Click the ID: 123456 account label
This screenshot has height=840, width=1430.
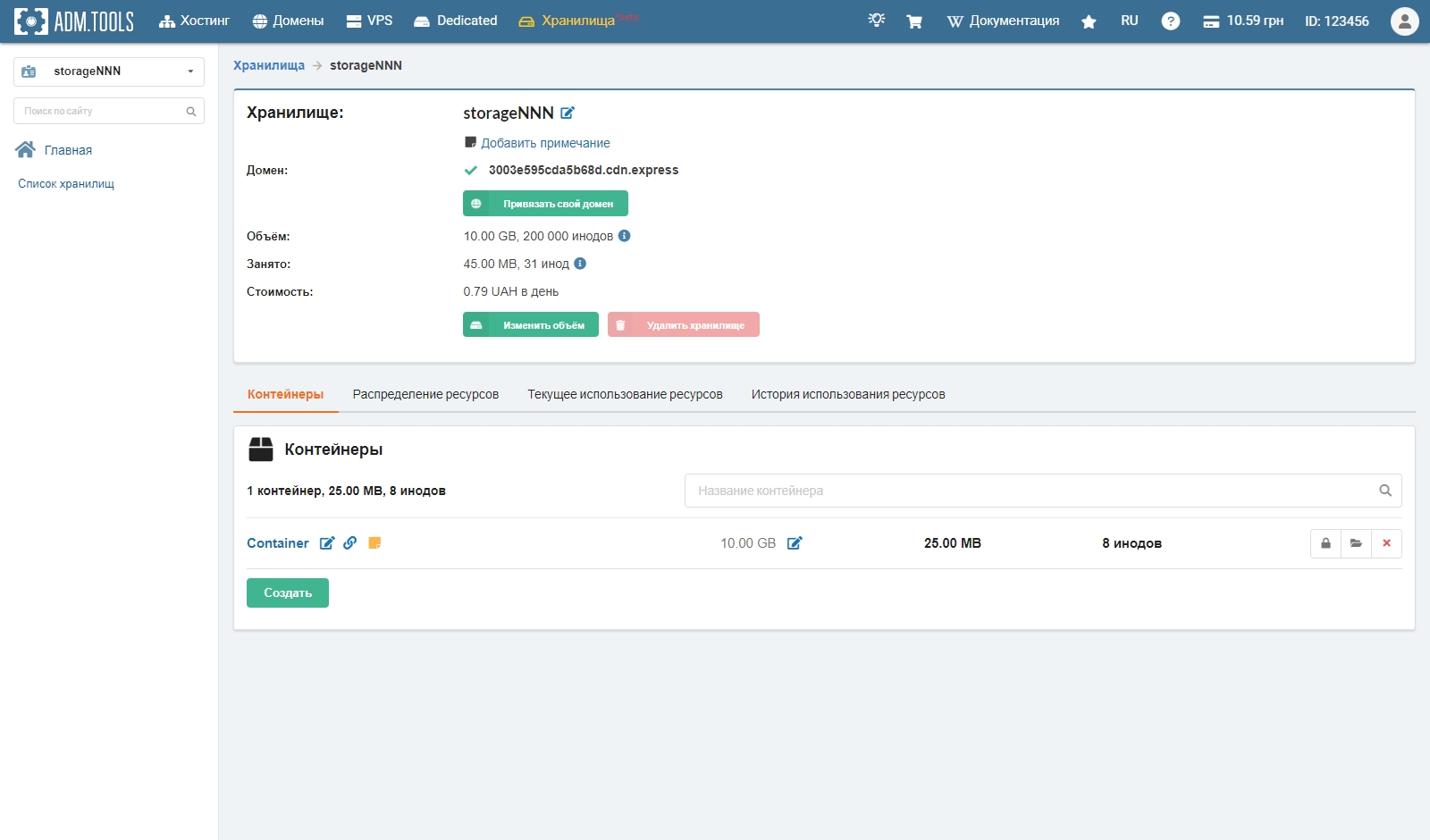1337,21
